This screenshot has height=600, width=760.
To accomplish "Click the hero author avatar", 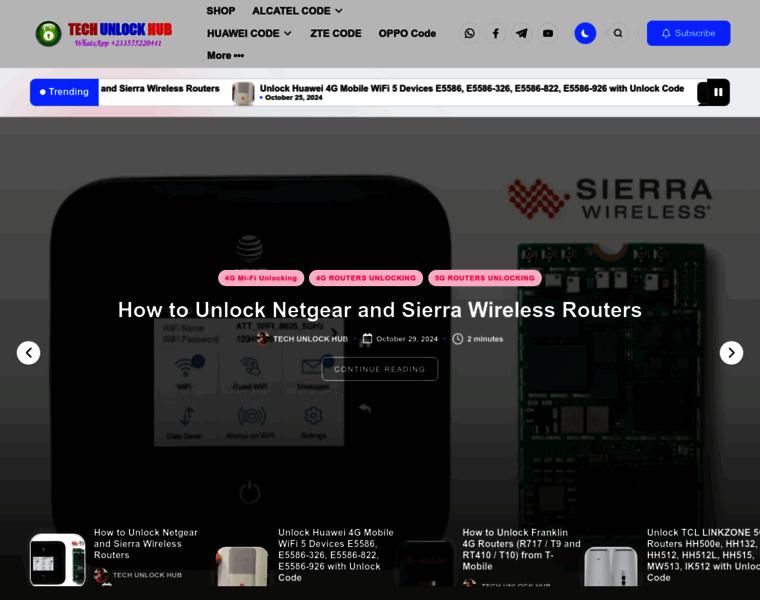I will click(x=263, y=339).
